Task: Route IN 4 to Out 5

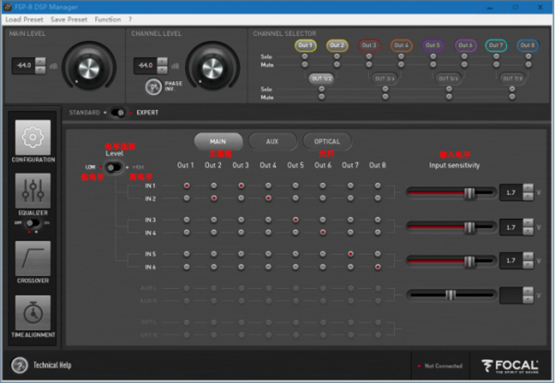Action: coord(296,233)
